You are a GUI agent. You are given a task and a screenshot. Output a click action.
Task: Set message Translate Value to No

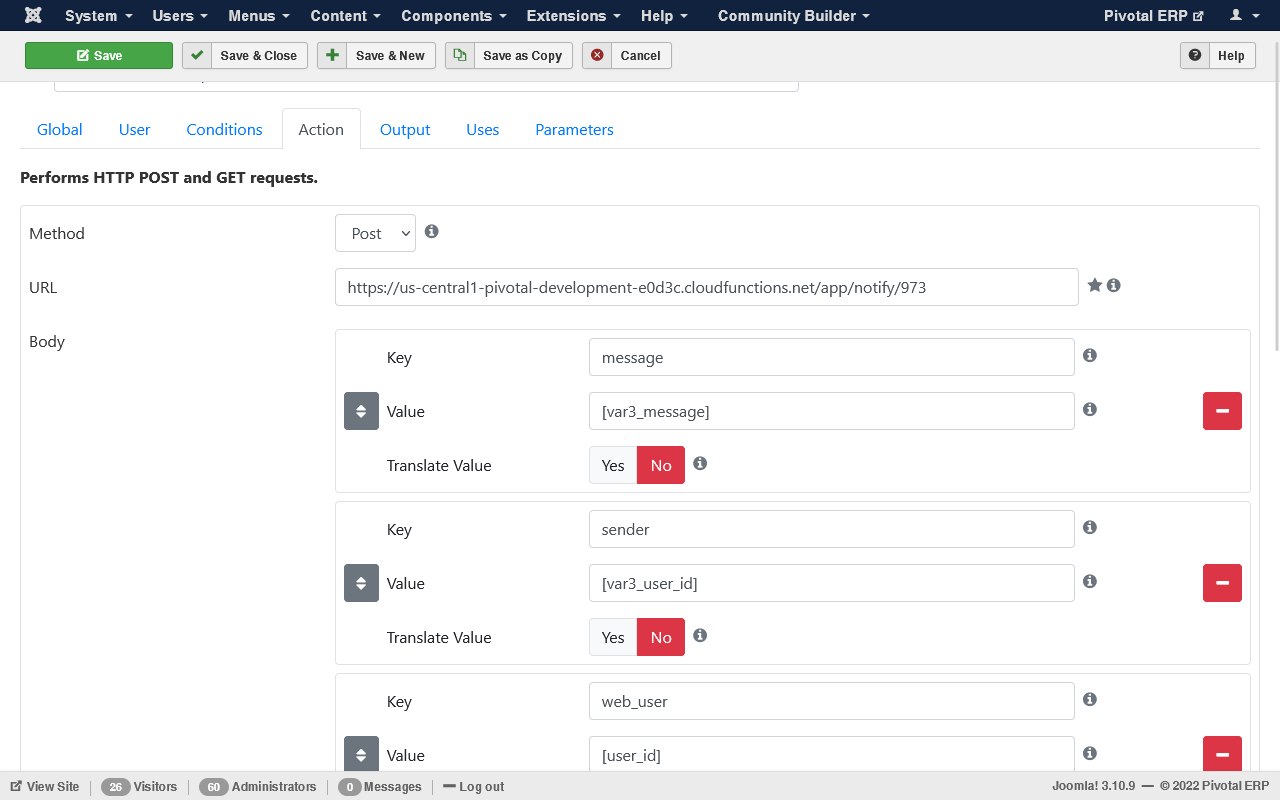pos(661,465)
